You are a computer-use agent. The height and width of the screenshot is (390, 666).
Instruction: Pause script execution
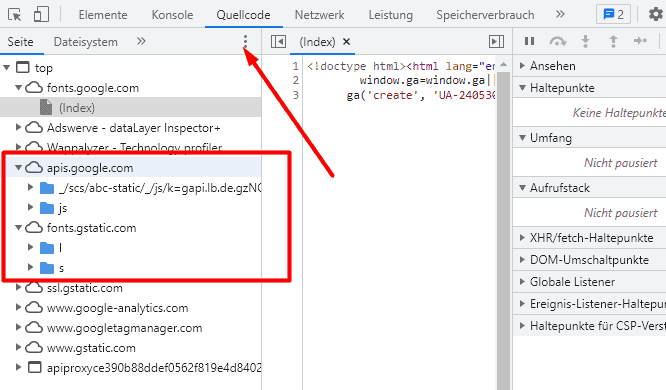529,41
